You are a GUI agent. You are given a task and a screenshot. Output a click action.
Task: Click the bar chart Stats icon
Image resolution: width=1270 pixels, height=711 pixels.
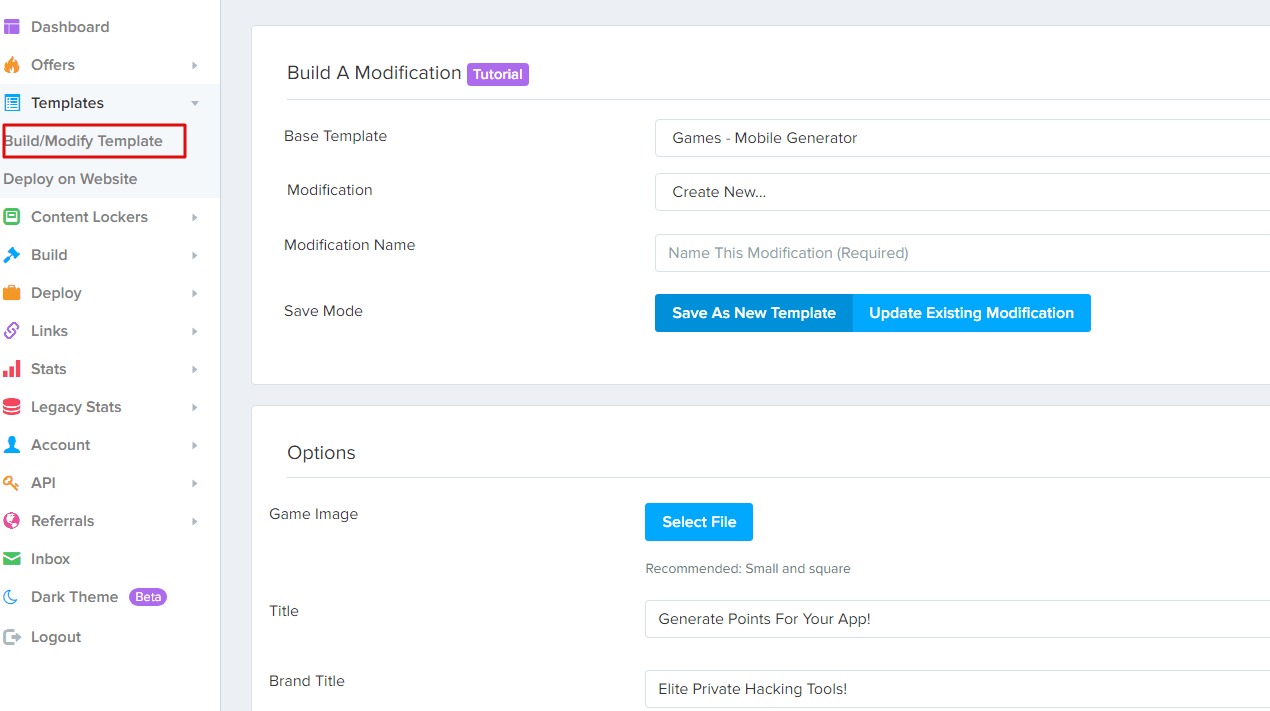point(12,369)
